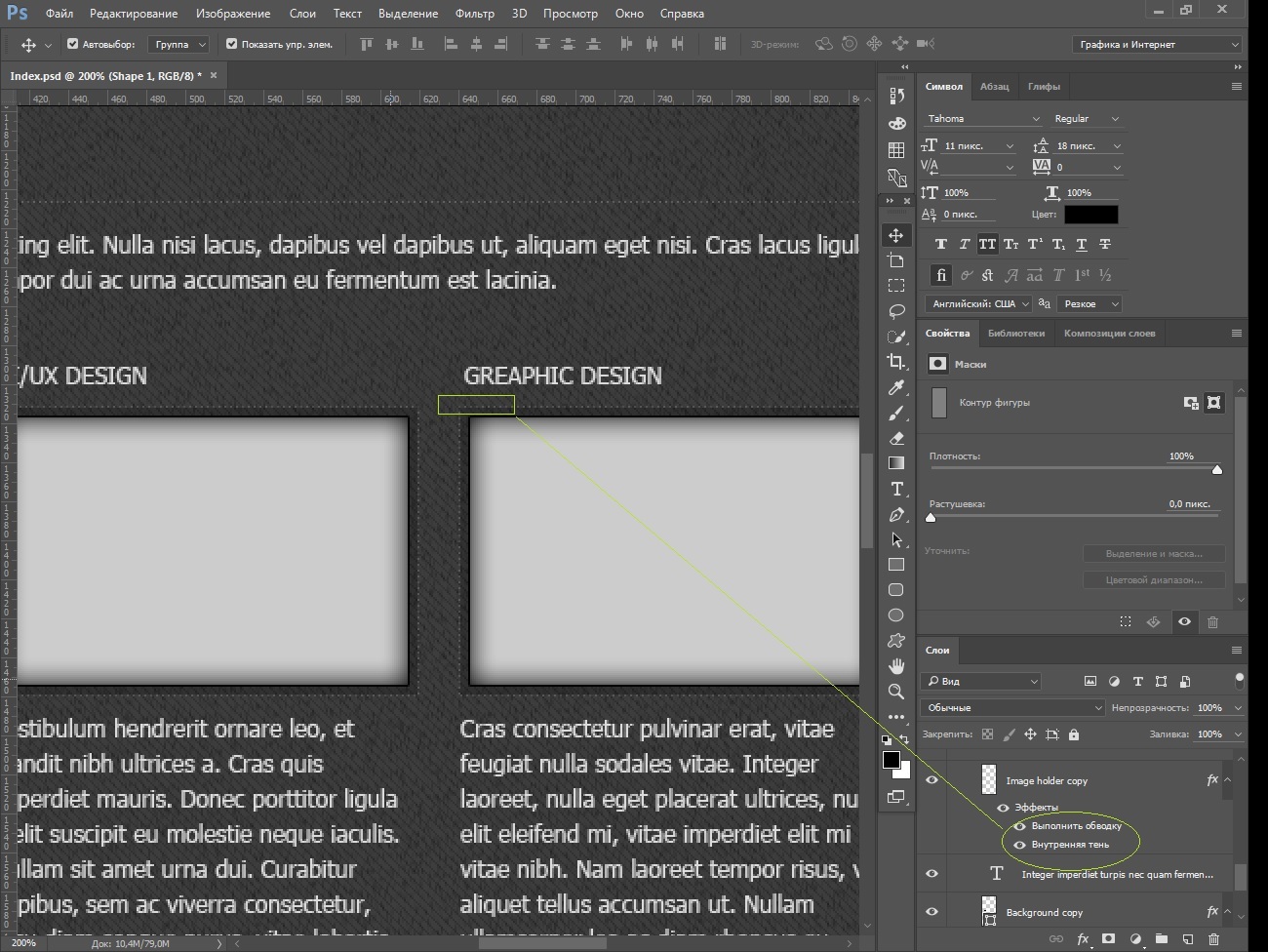1268x952 pixels.
Task: Select the Gradient tool
Action: [896, 463]
